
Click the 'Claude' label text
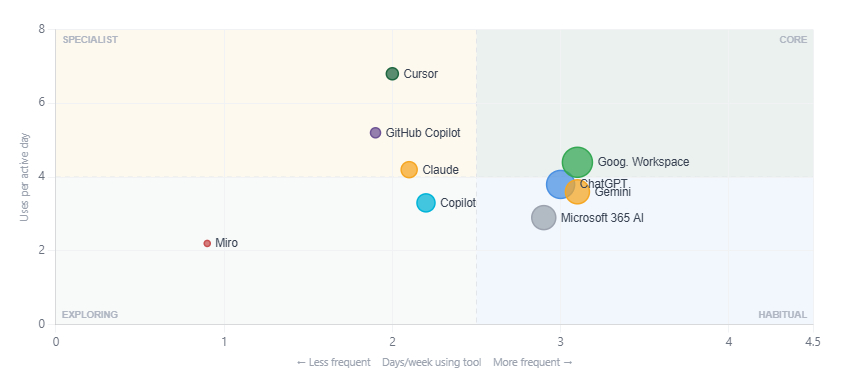(x=440, y=170)
